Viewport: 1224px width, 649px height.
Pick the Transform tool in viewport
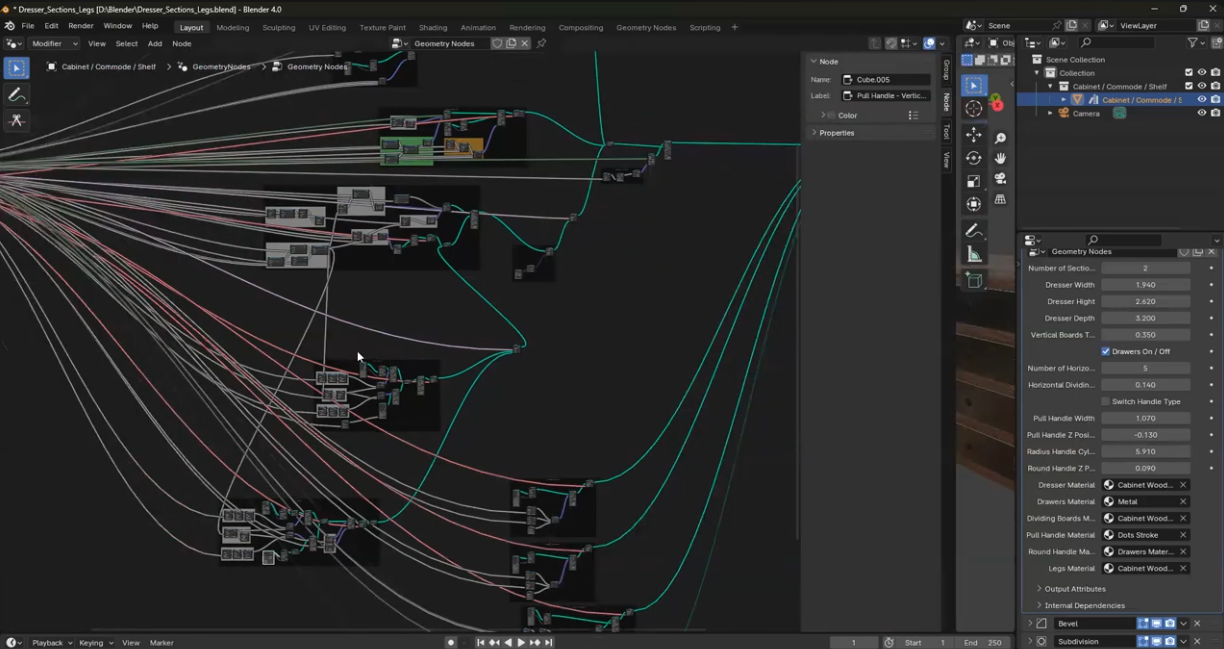[974, 204]
